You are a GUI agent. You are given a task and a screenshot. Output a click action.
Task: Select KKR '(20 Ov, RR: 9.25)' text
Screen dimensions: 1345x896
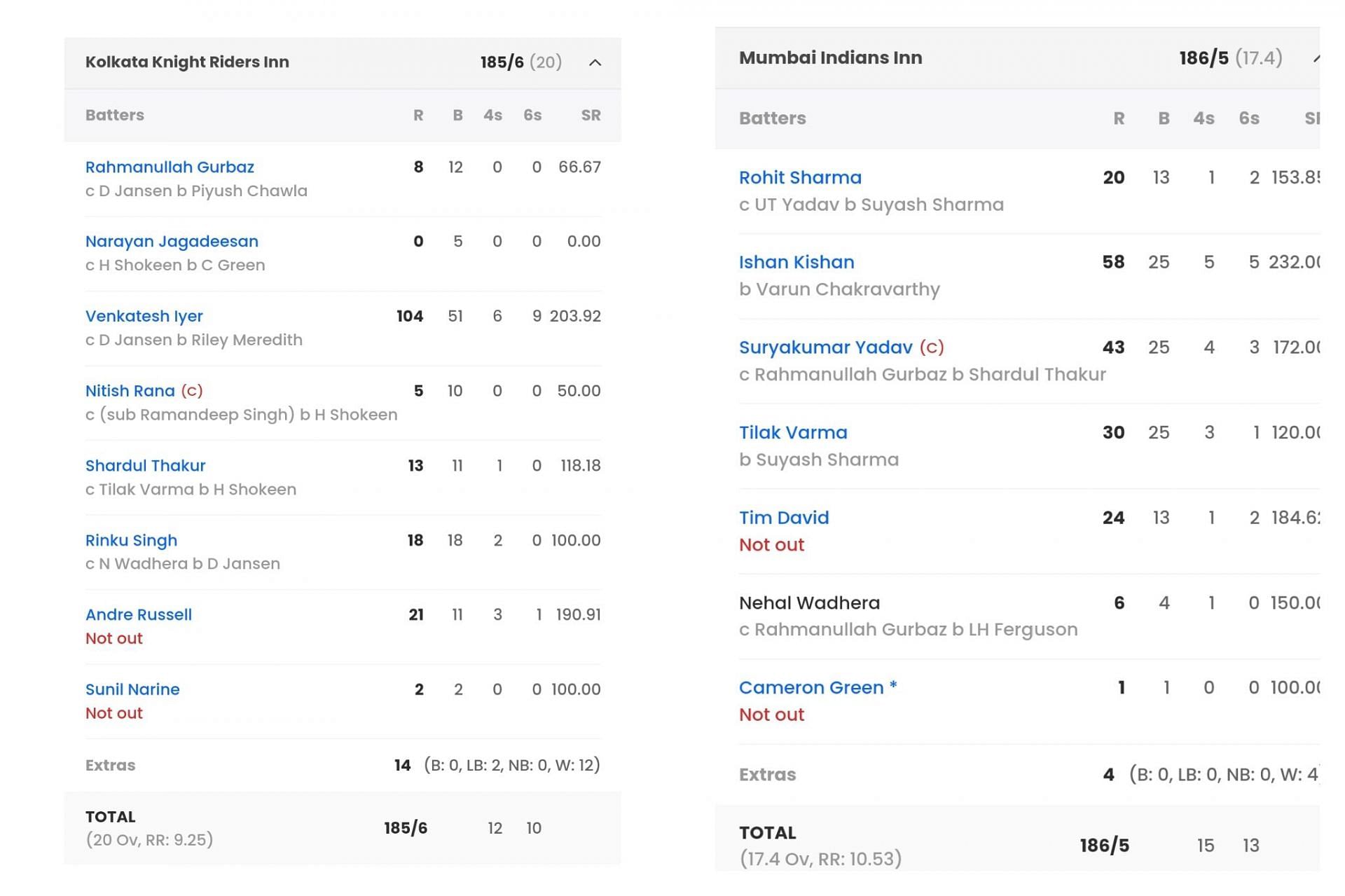(149, 840)
